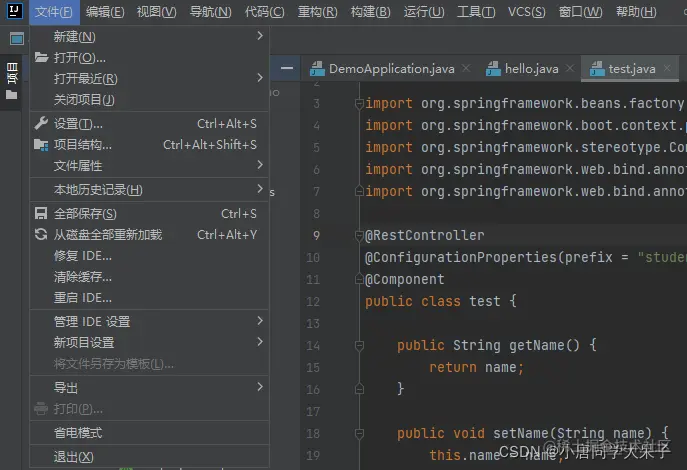Click the wrench icon beside 设置
687x470 pixels.
click(x=41, y=124)
